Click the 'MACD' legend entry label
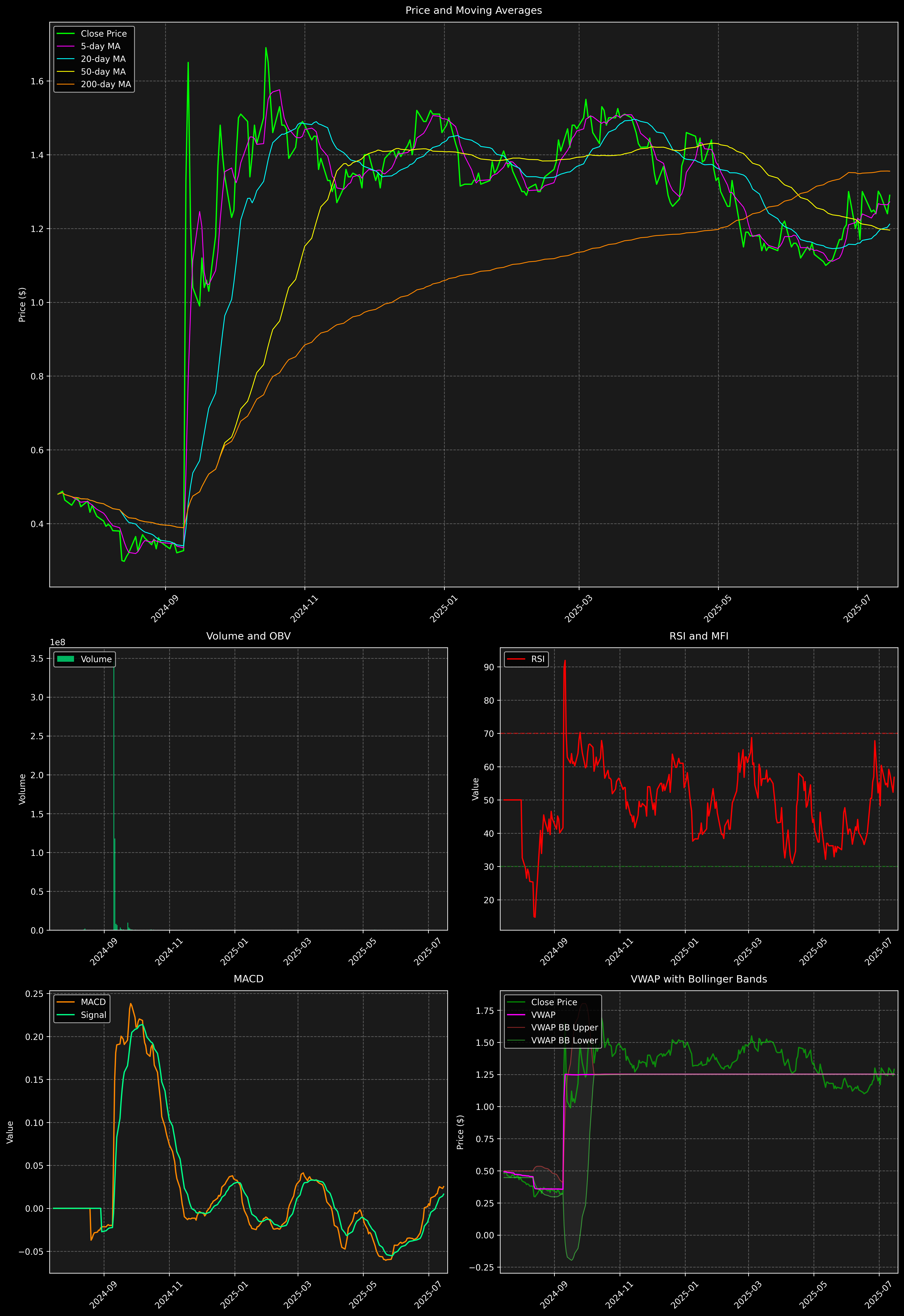Viewport: 904px width, 1316px height. [x=93, y=1002]
